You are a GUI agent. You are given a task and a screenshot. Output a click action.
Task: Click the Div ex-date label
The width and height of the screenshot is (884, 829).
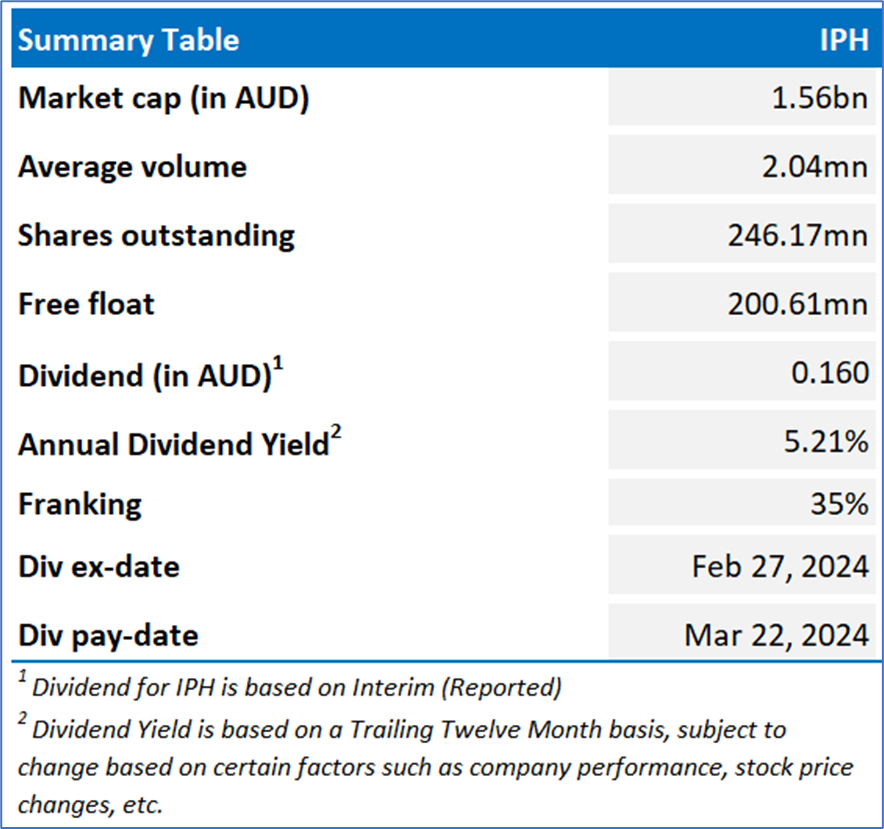click(x=99, y=567)
